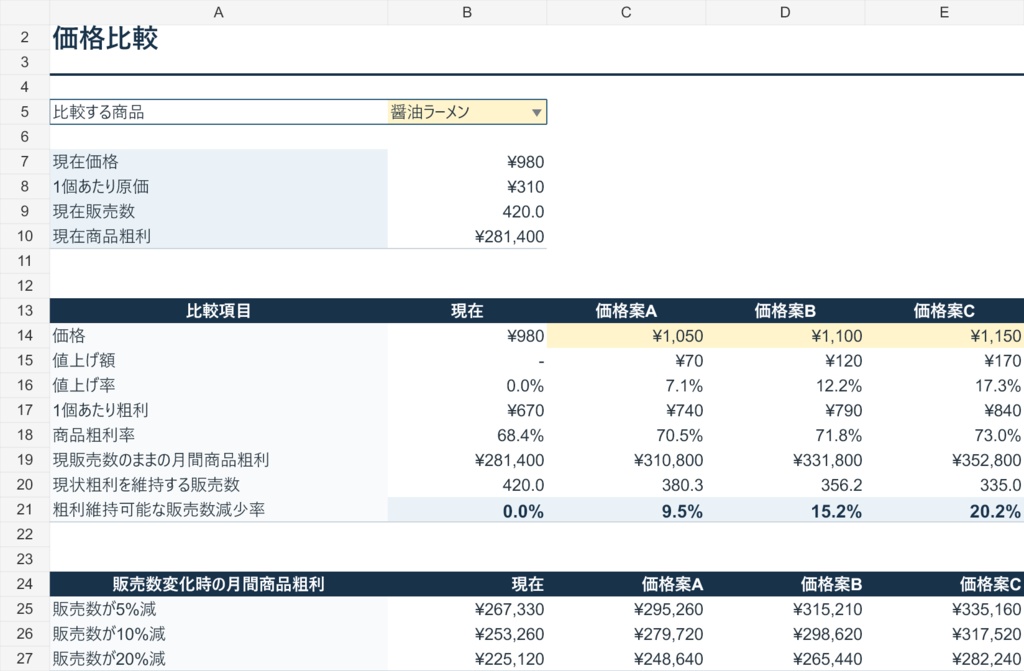The height and width of the screenshot is (671, 1024).
Task: Select the monthly gross profit ¥310,800 cell
Action: (626, 459)
